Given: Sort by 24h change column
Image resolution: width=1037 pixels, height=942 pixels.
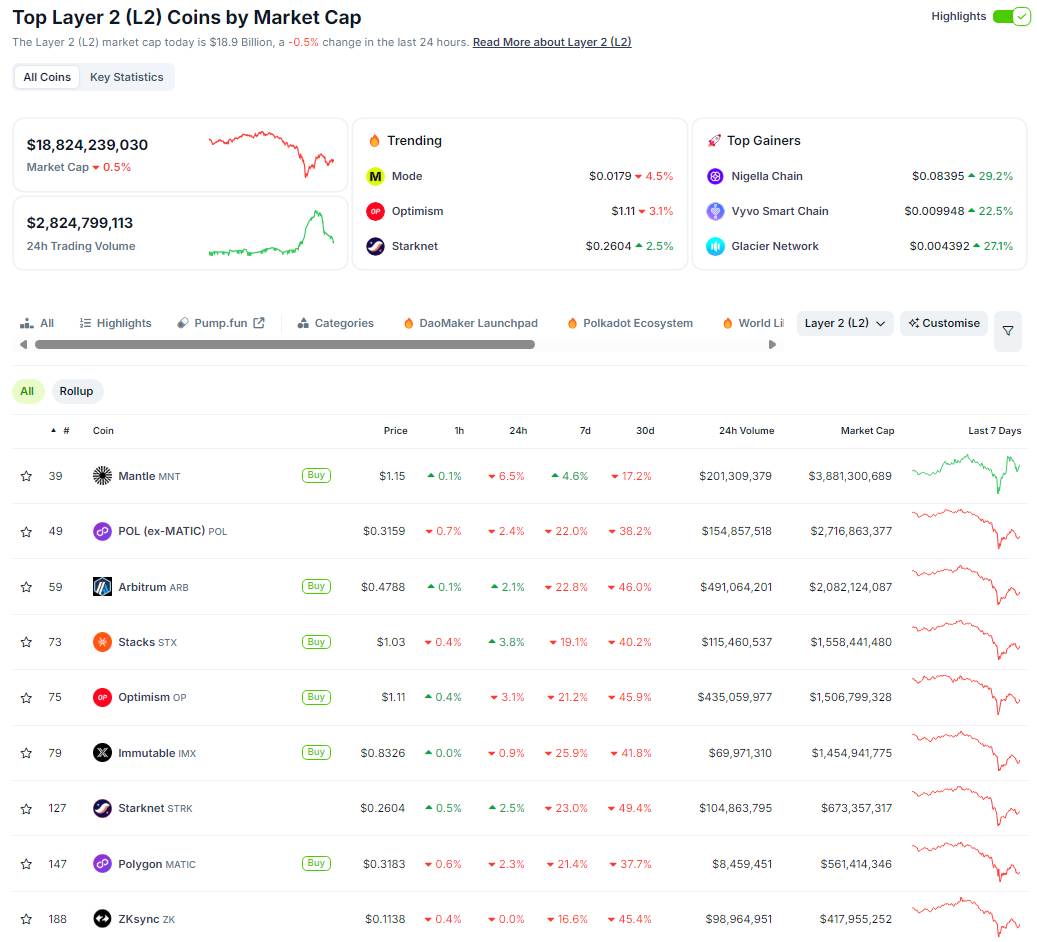Looking at the screenshot, I should [518, 431].
